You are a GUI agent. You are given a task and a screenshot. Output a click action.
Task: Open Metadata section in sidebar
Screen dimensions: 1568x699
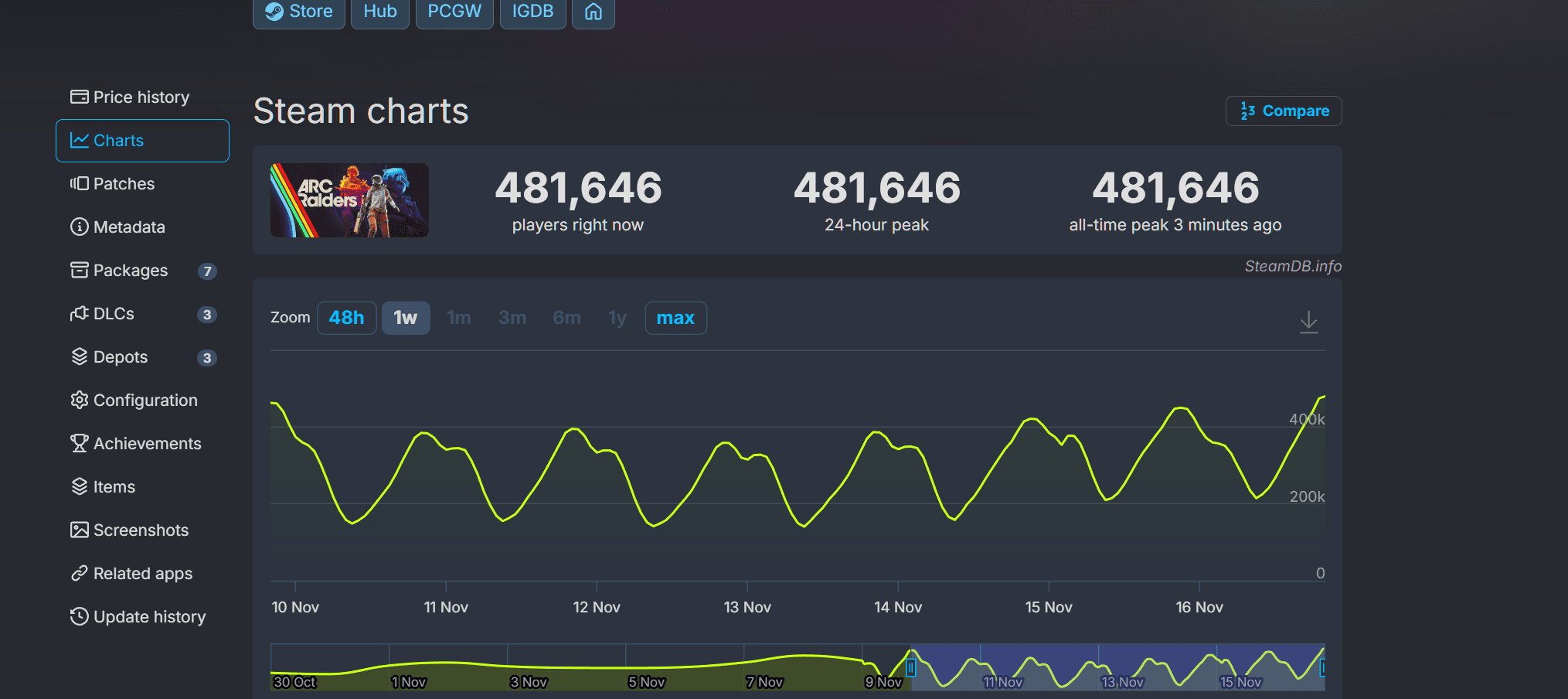pos(142,227)
